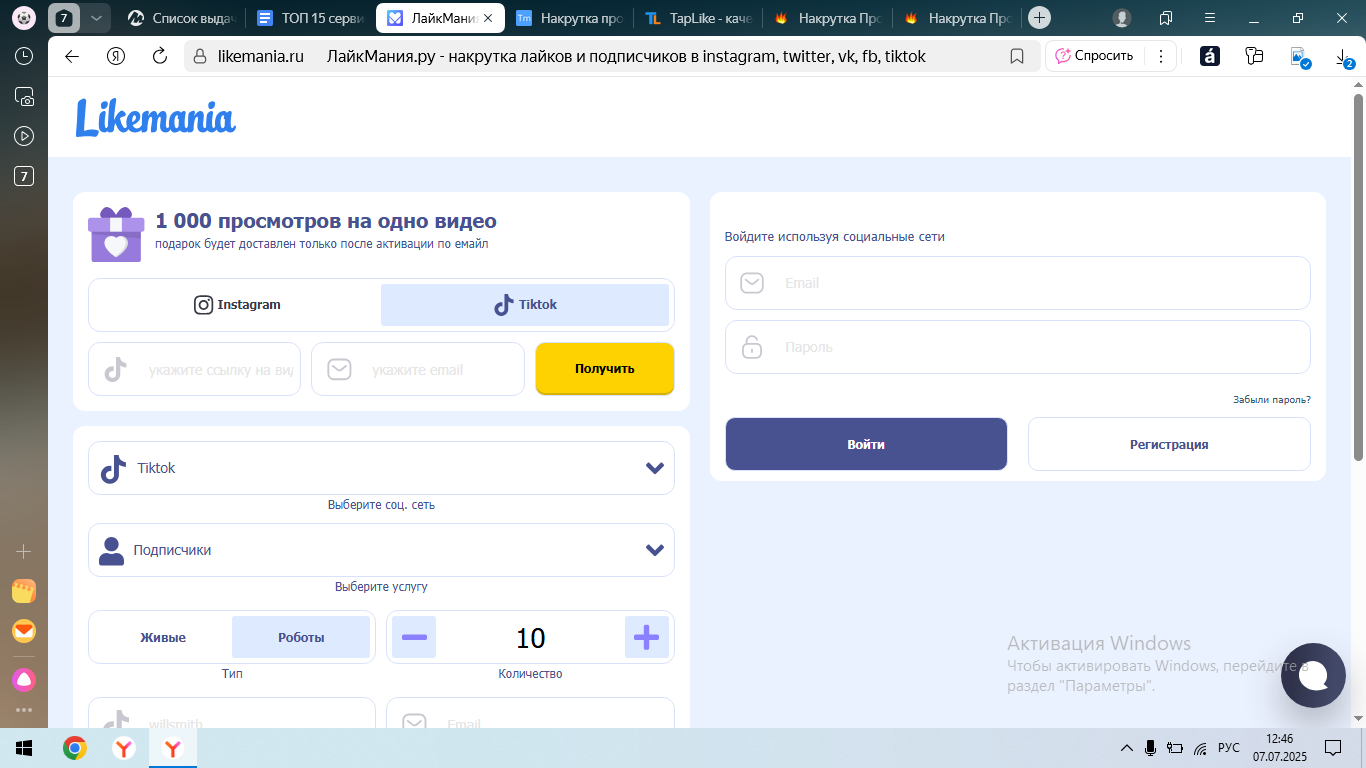This screenshot has height=768, width=1366.
Task: Click the Войти login button
Action: pos(866,444)
